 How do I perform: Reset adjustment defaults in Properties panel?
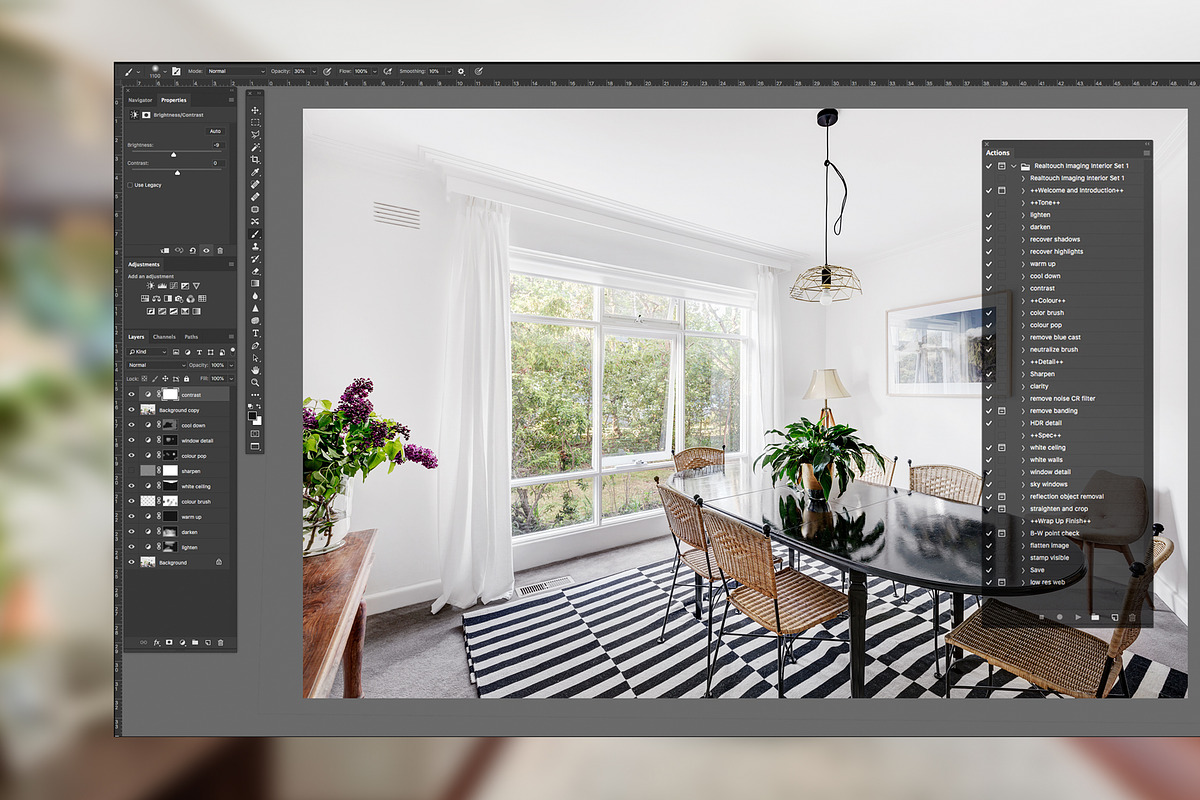pos(193,250)
